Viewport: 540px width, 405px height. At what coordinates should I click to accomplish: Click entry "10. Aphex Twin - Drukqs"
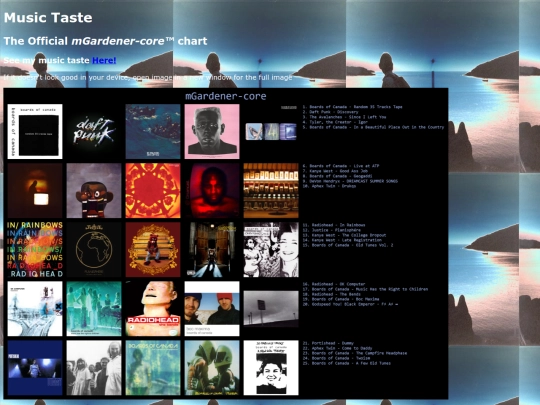pyautogui.click(x=329, y=186)
